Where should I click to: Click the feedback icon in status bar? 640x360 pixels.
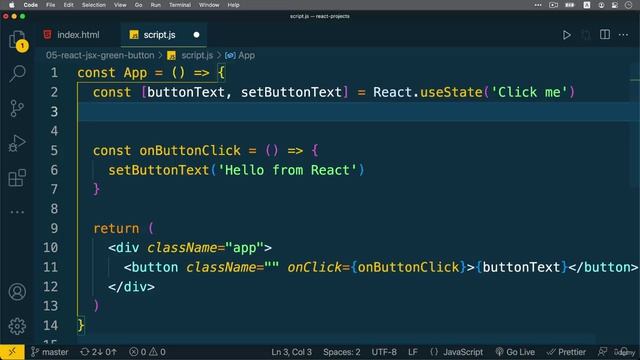(x=602, y=352)
